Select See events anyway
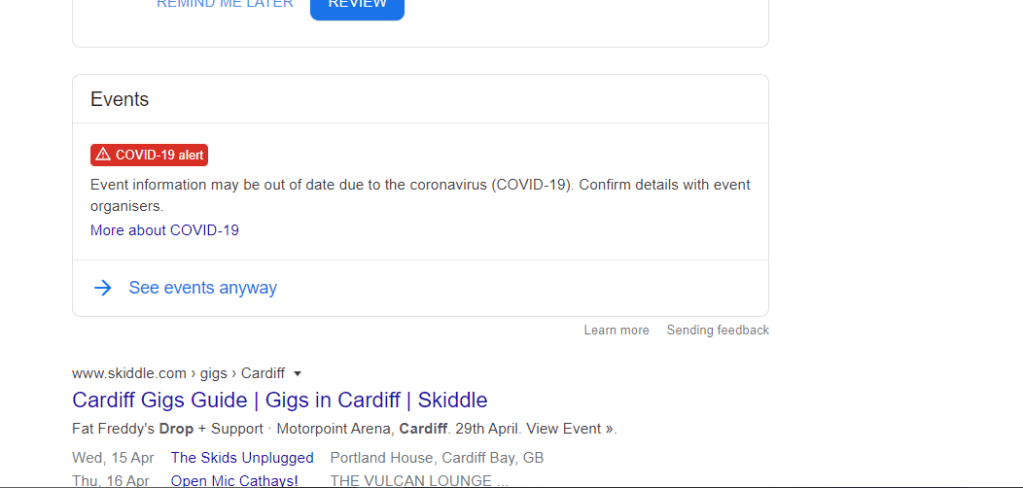This screenshot has height=488, width=1023. [x=202, y=288]
